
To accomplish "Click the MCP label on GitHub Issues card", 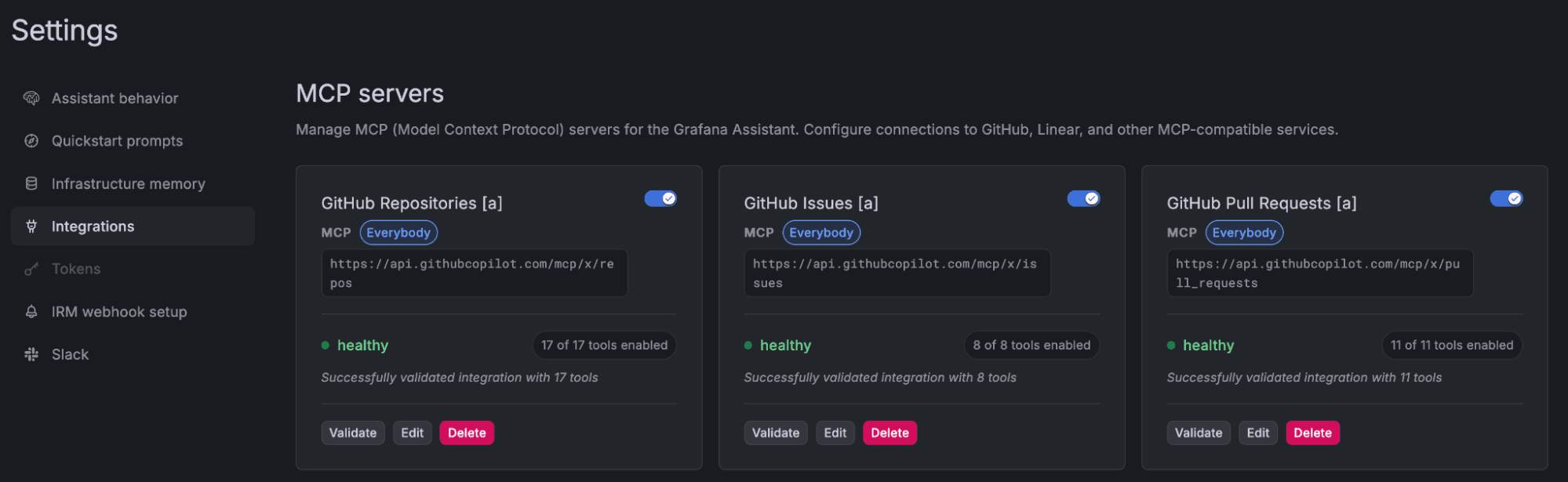I will tap(759, 233).
